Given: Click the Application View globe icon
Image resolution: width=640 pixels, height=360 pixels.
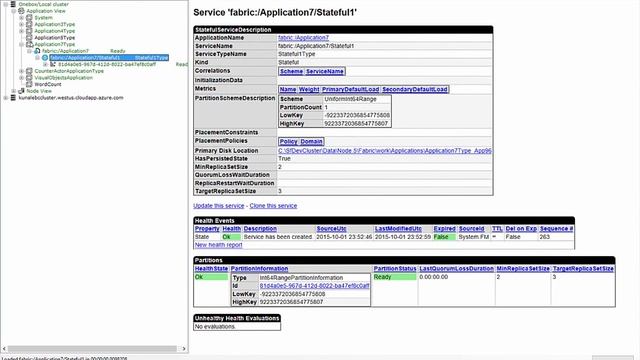Looking at the screenshot, I should coord(21,11).
